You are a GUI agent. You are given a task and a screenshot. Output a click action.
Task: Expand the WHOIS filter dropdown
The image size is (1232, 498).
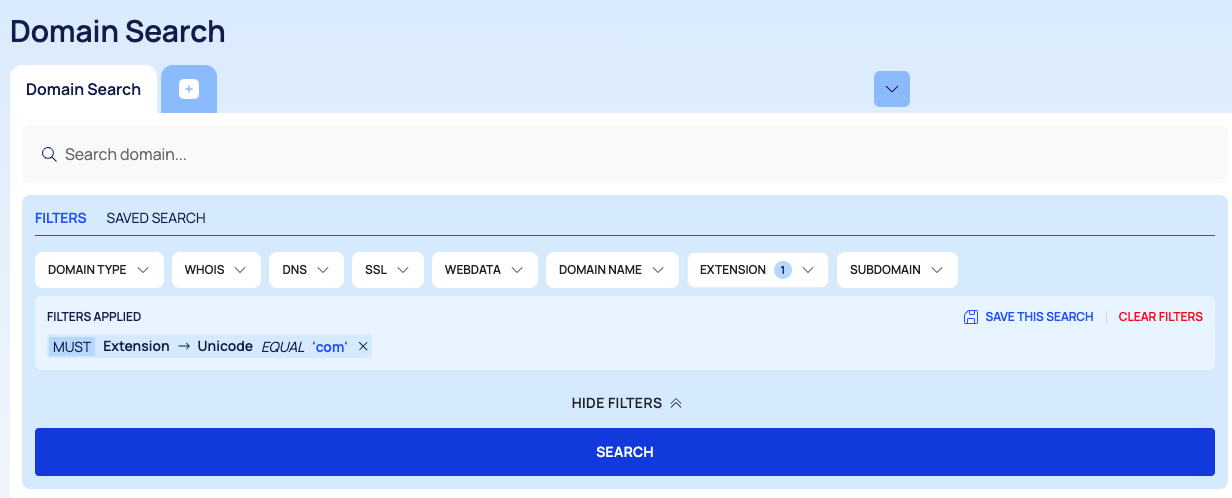click(216, 270)
